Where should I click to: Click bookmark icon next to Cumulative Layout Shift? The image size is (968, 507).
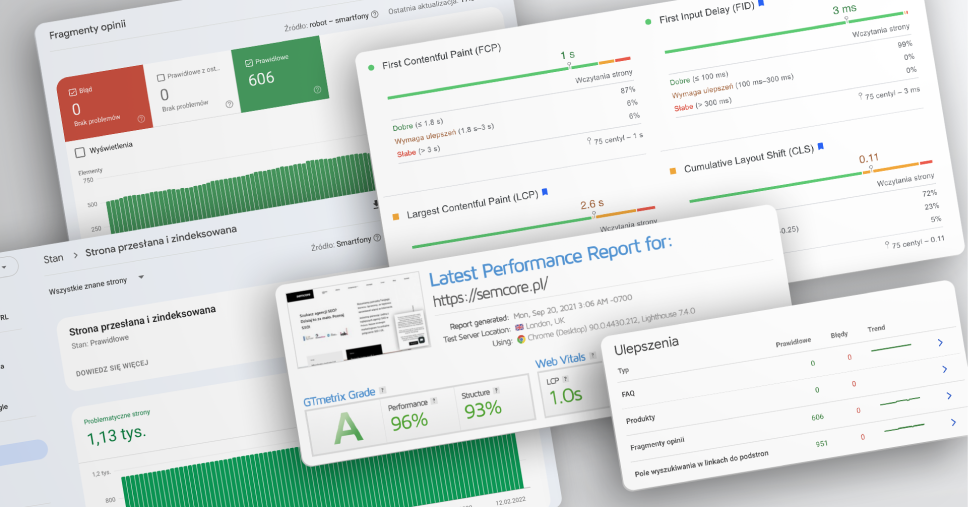[820, 146]
